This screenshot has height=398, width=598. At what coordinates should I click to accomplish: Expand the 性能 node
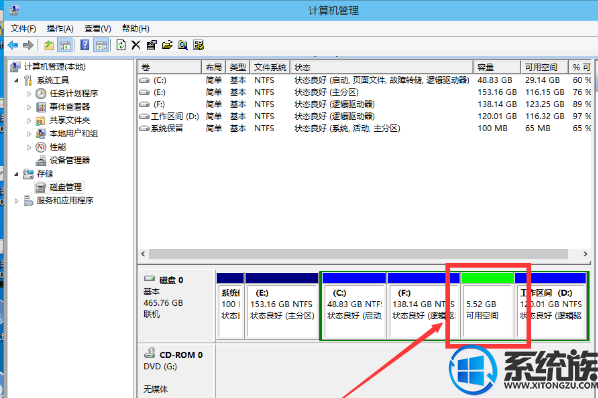point(29,147)
